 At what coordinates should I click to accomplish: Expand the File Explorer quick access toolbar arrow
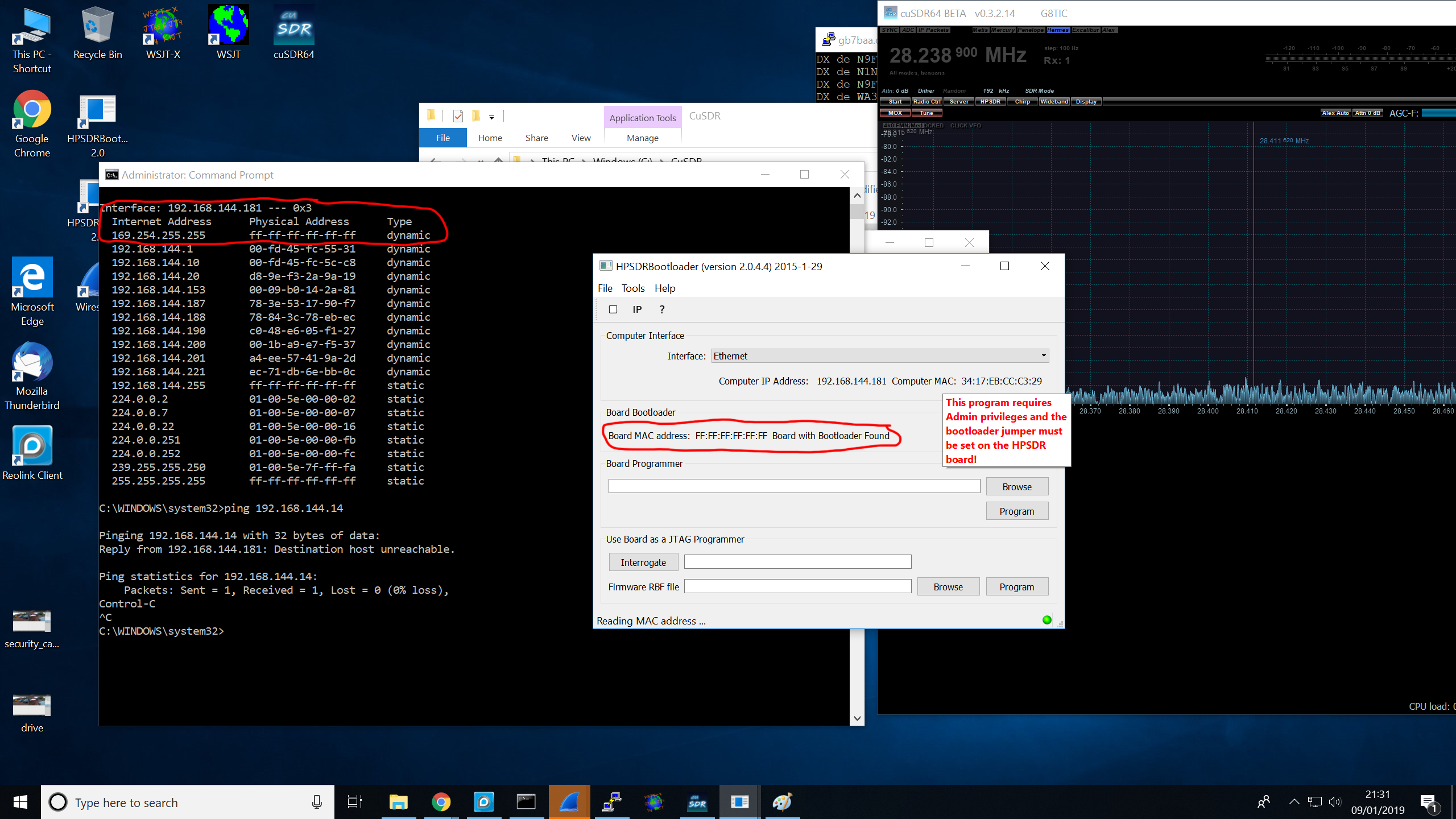point(491,117)
